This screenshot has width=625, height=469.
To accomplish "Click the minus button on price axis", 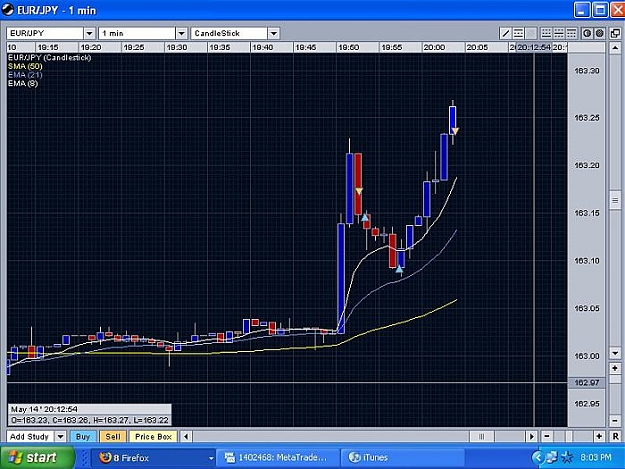I will pos(615,420).
